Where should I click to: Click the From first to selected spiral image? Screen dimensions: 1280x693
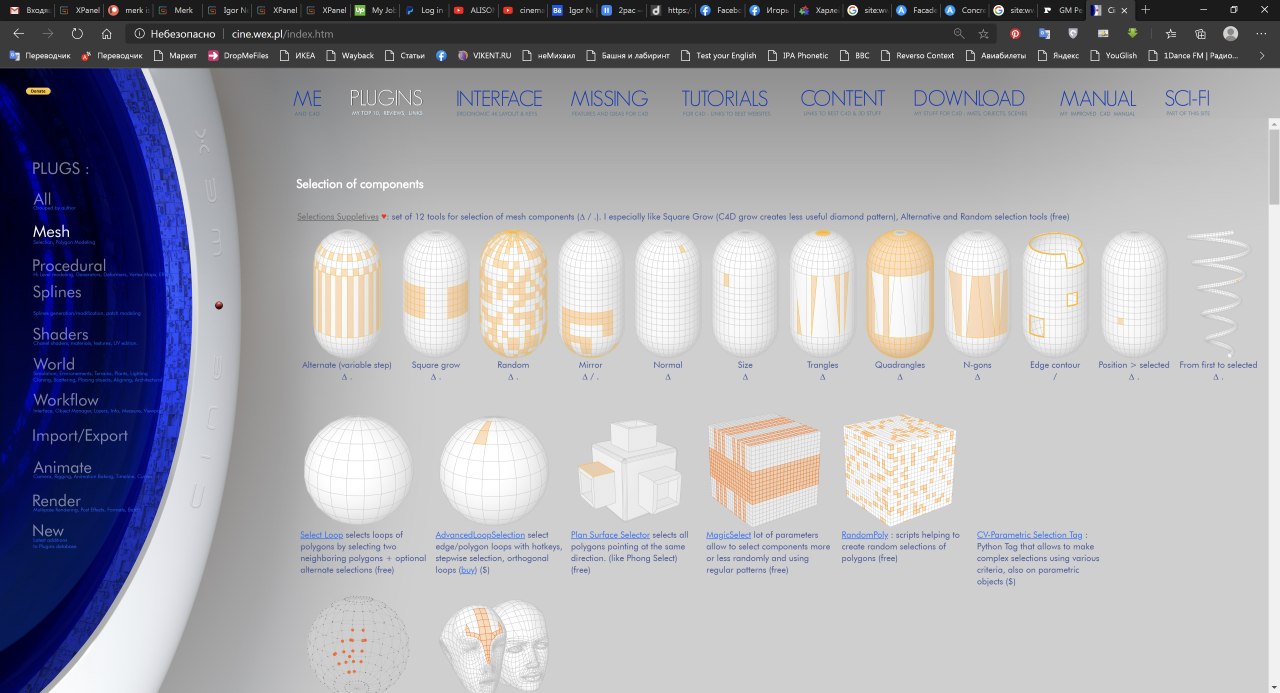[1218, 294]
